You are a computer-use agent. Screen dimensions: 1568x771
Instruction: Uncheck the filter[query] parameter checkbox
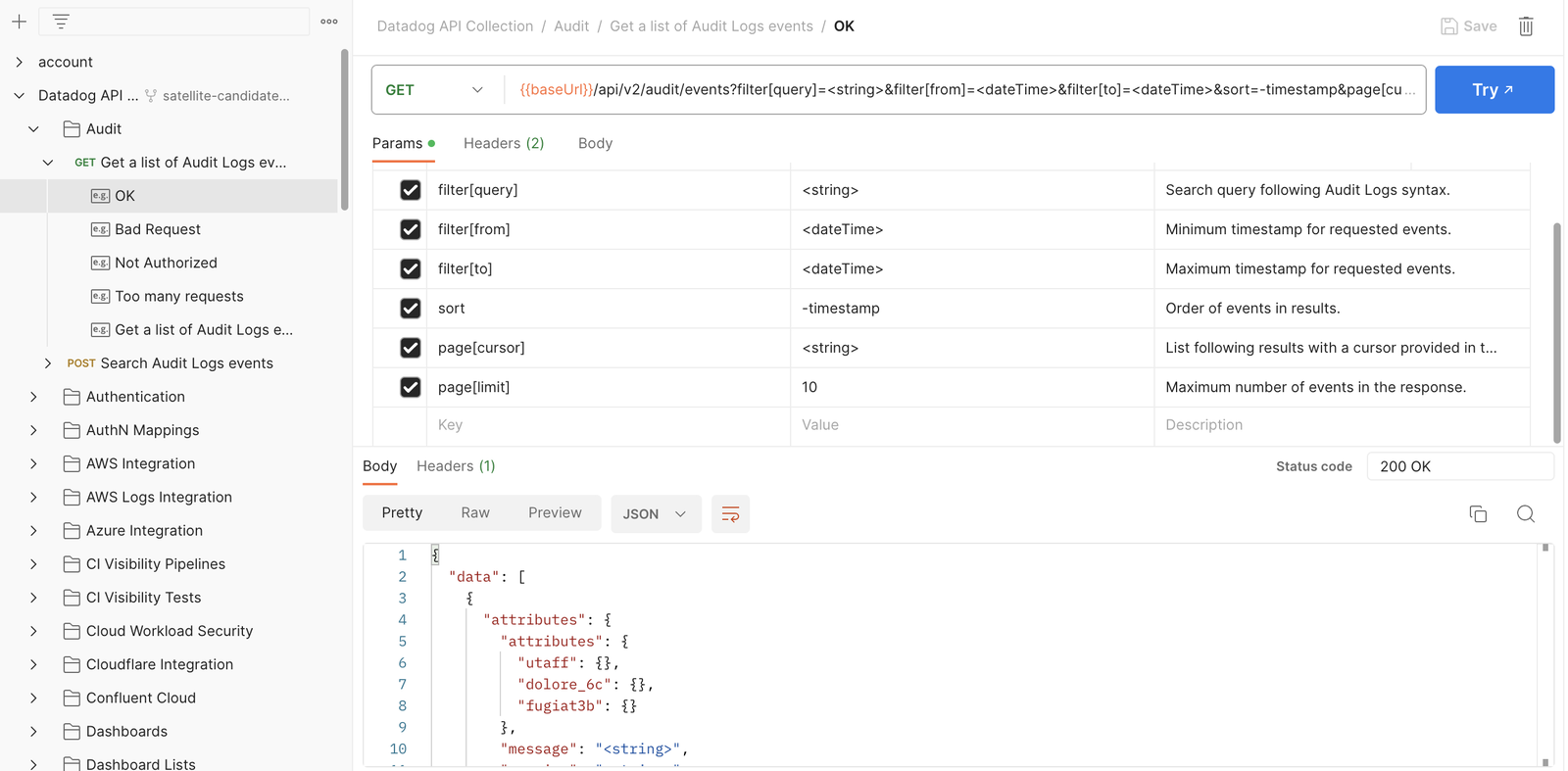click(x=411, y=190)
